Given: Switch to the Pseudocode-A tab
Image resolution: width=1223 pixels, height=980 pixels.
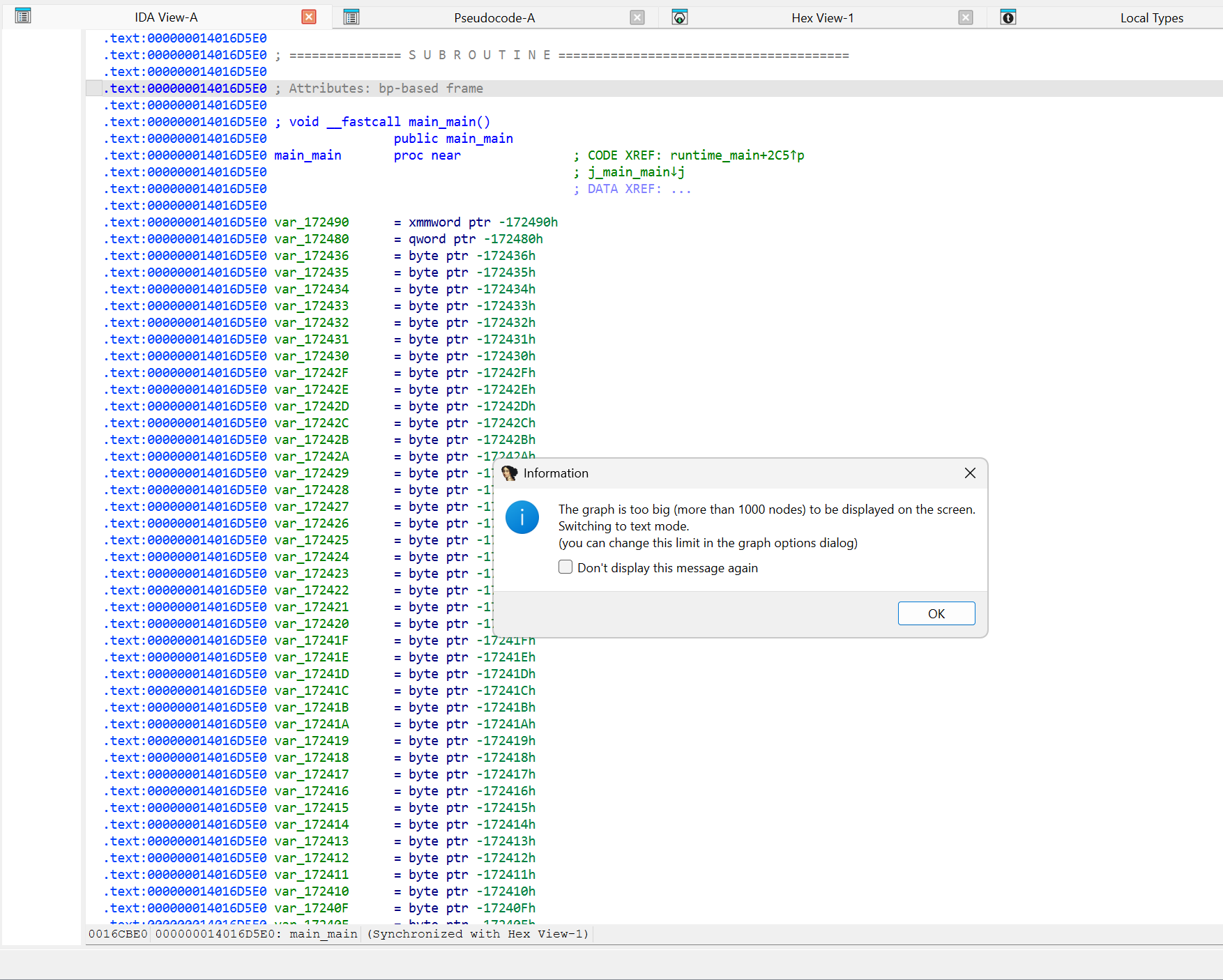Looking at the screenshot, I should (494, 18).
